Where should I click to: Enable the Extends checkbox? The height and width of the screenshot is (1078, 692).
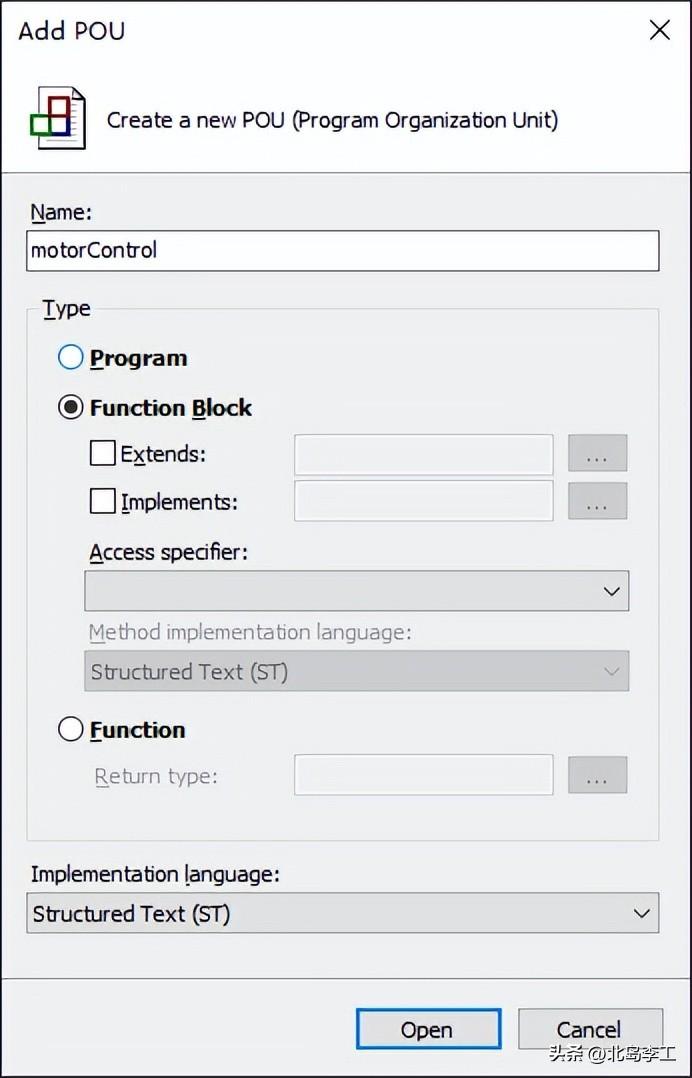tap(103, 454)
